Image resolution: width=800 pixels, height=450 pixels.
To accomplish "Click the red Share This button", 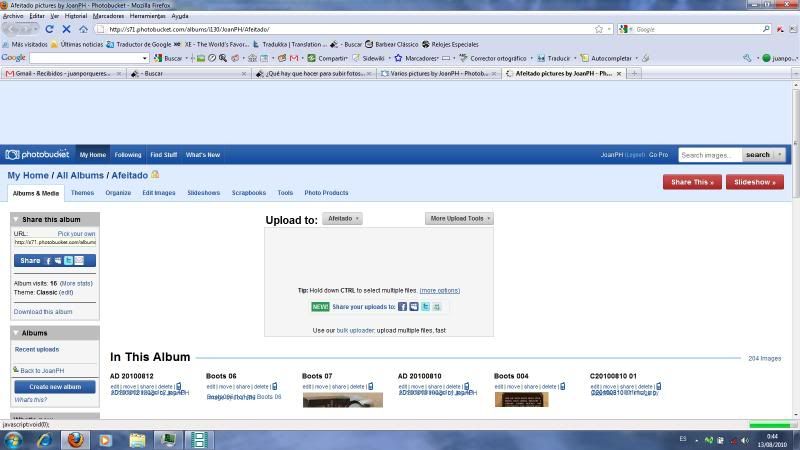I will pyautogui.click(x=692, y=182).
